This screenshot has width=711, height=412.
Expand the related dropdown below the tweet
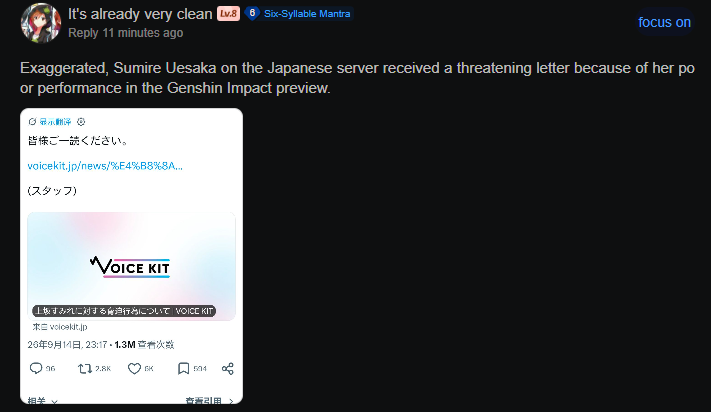click(43, 401)
